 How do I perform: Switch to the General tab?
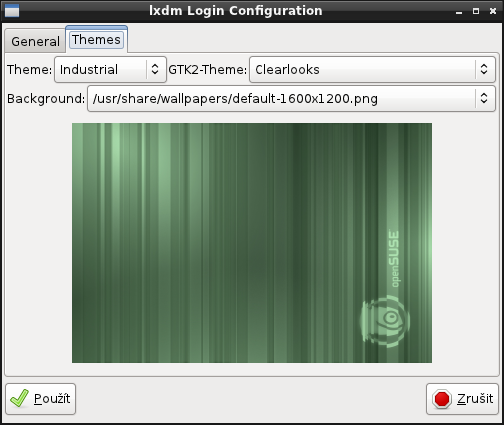(35, 41)
